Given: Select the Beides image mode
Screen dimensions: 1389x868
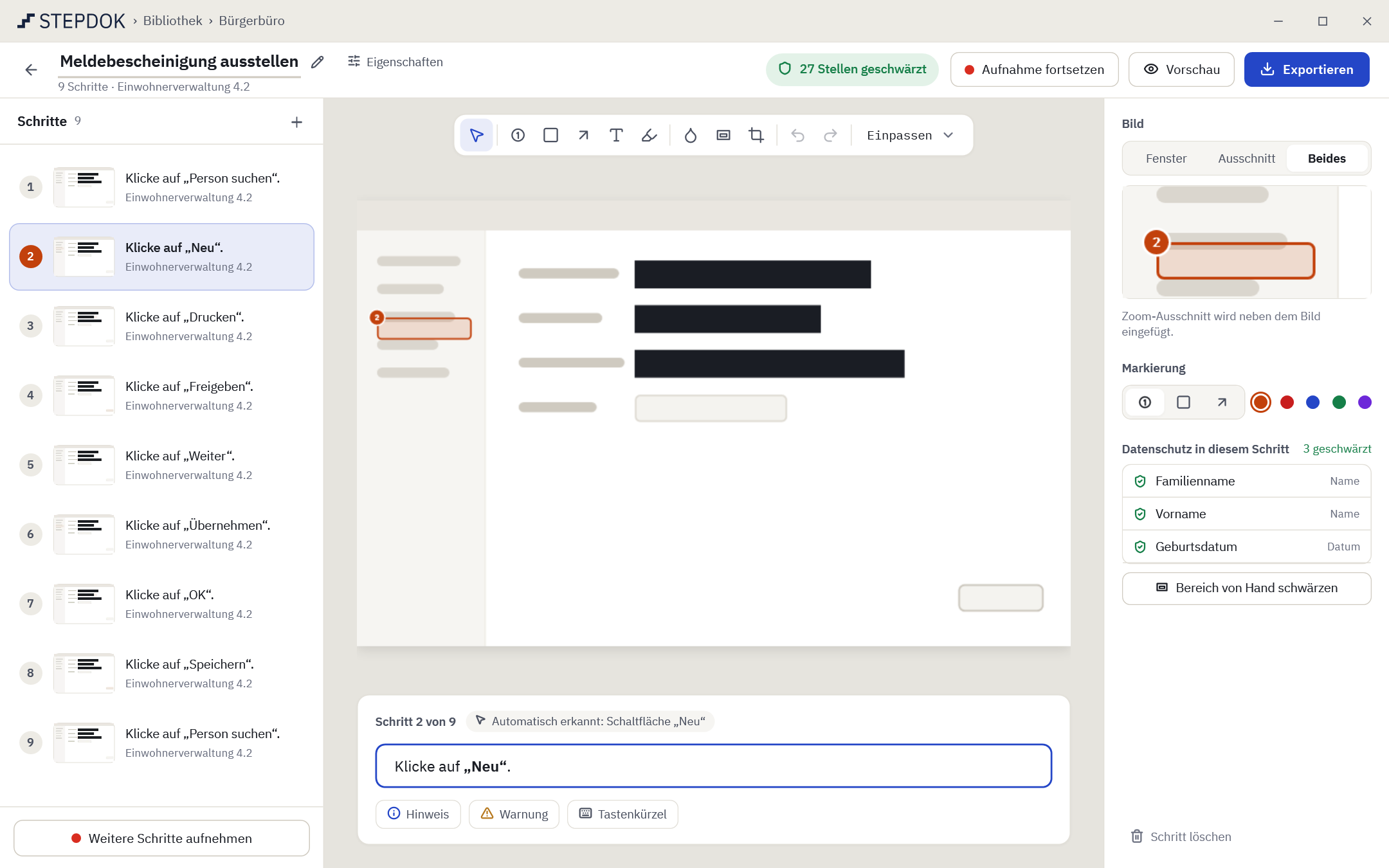Looking at the screenshot, I should tap(1327, 158).
